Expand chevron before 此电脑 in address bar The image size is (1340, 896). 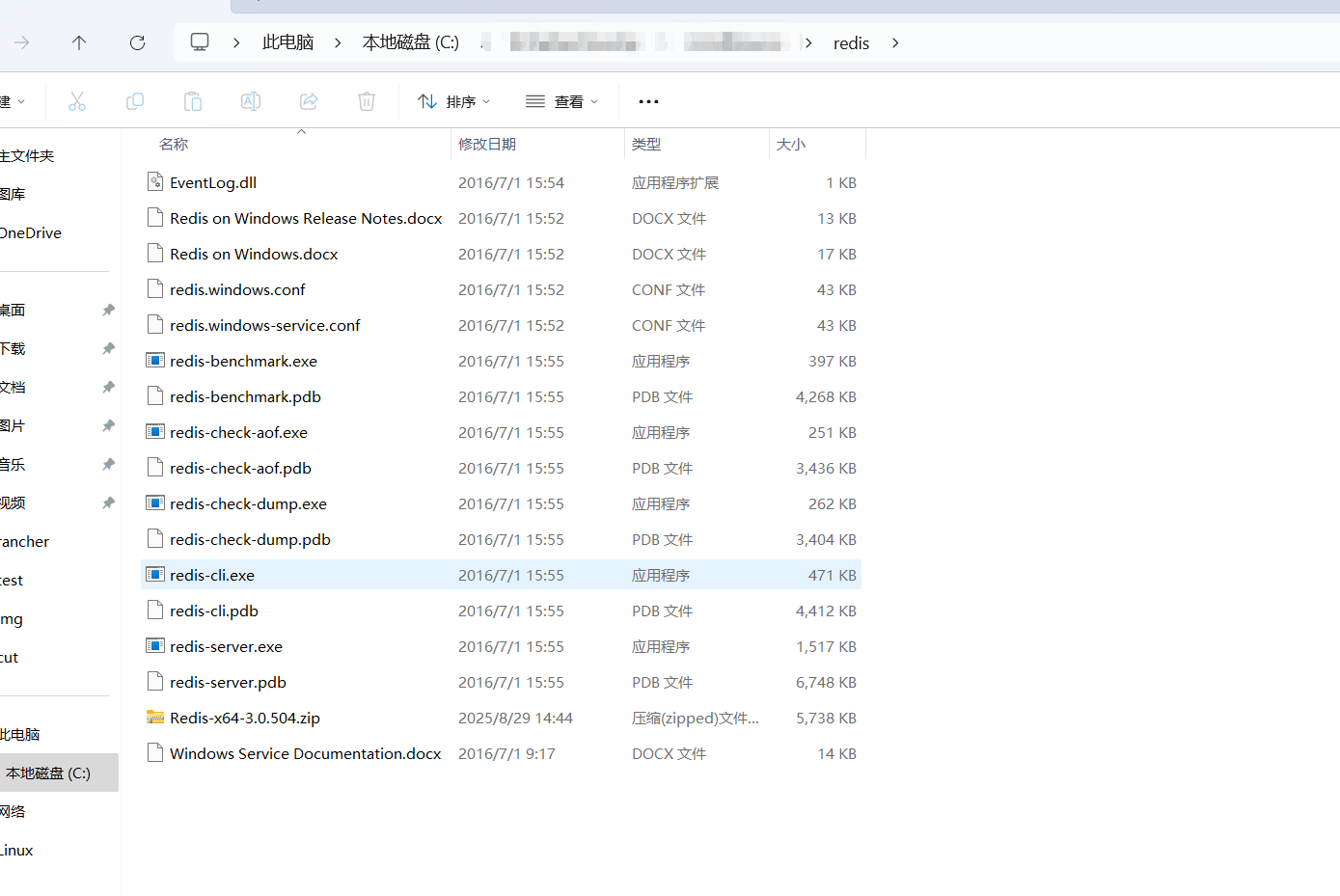coord(236,42)
